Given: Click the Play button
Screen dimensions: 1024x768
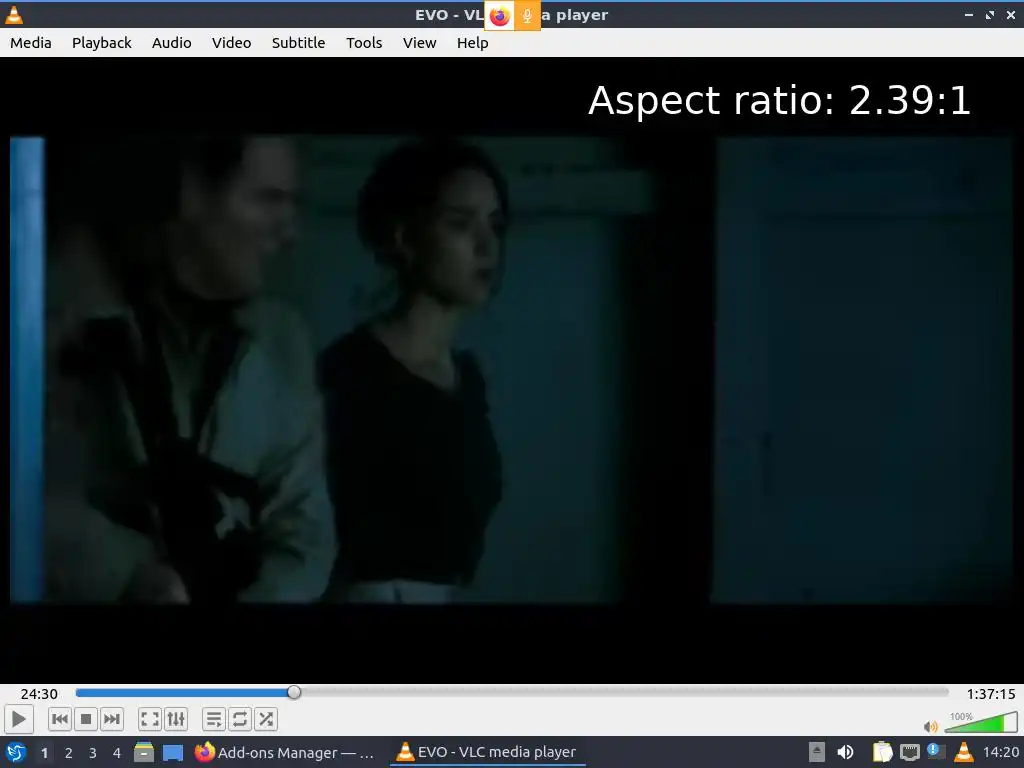Looking at the screenshot, I should (x=18, y=720).
